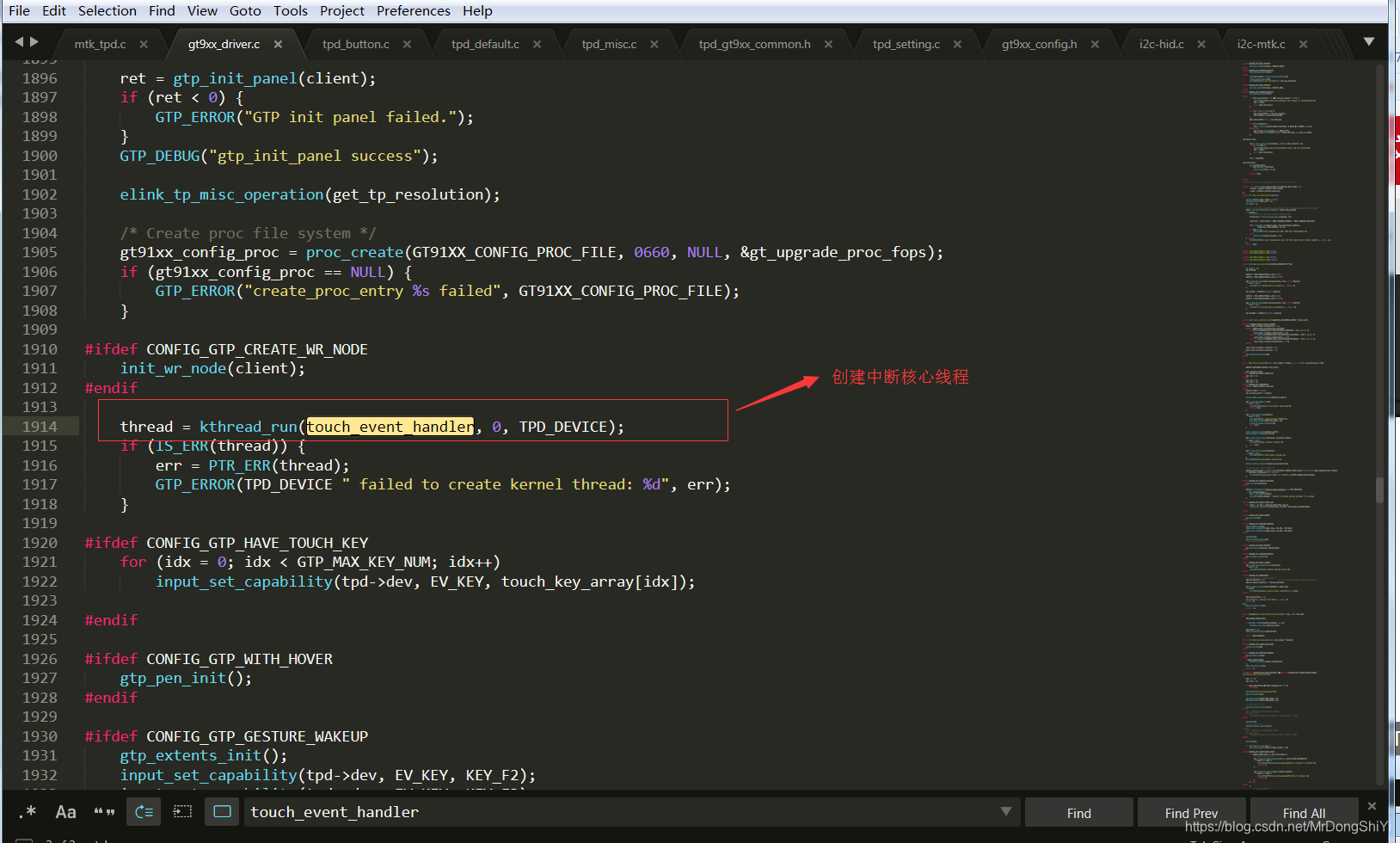Viewport: 1400px width, 843px height.
Task: Click highlighted touch_event_handler in code
Action: point(390,427)
